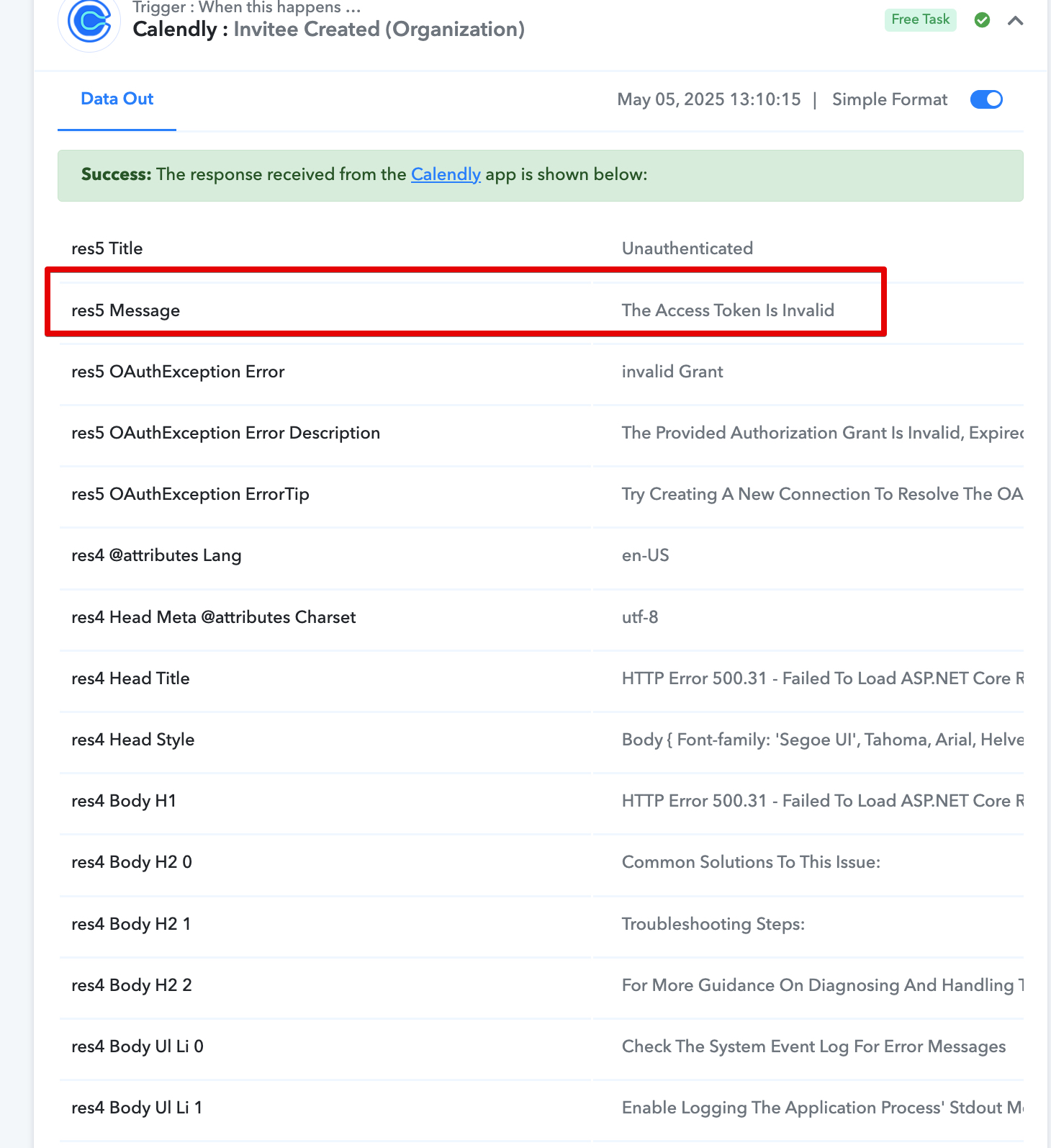1051x1148 pixels.
Task: Click the res4 Head Style value
Action: coord(822,740)
